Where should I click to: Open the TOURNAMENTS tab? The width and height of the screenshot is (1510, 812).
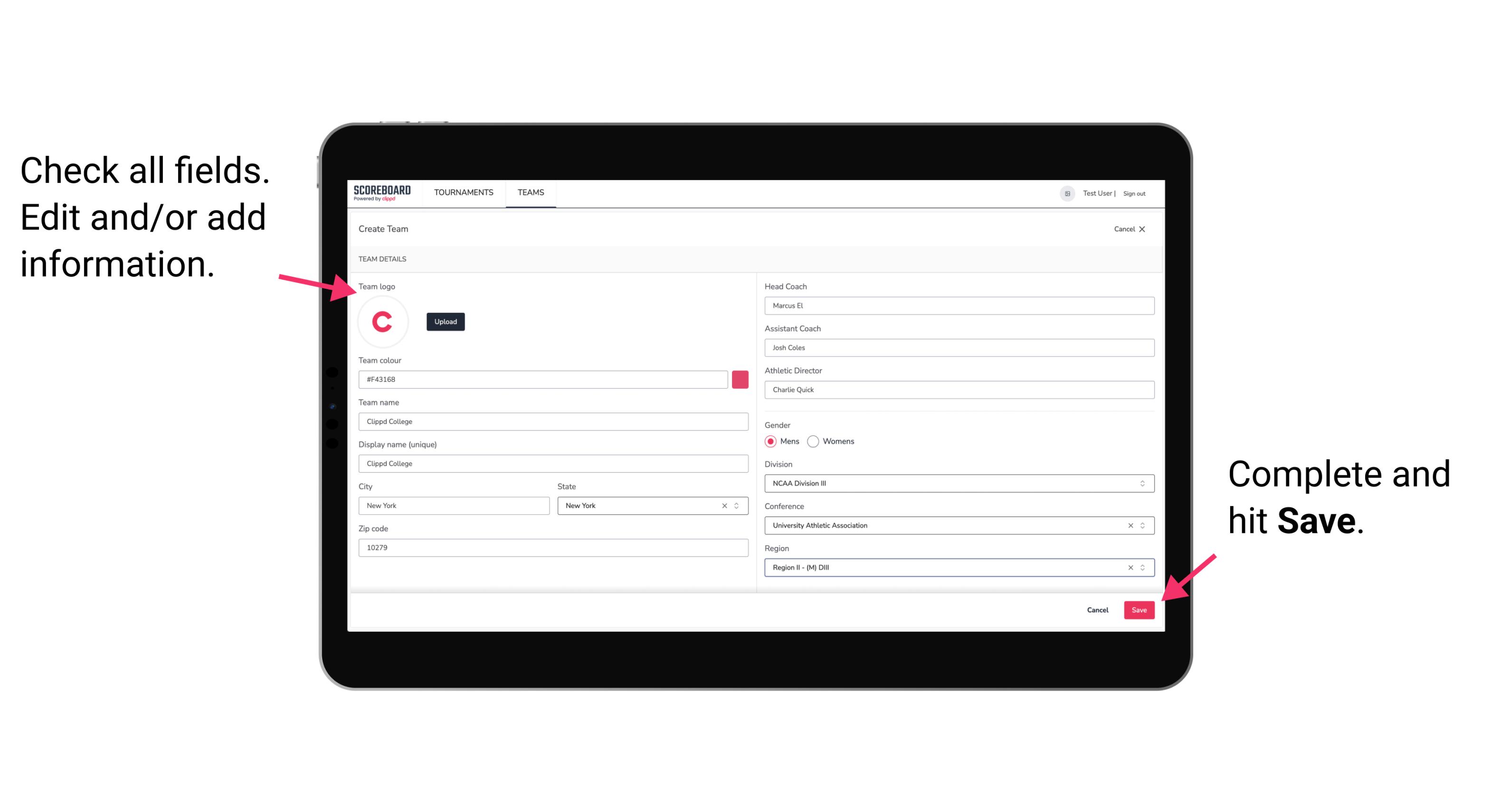[462, 192]
